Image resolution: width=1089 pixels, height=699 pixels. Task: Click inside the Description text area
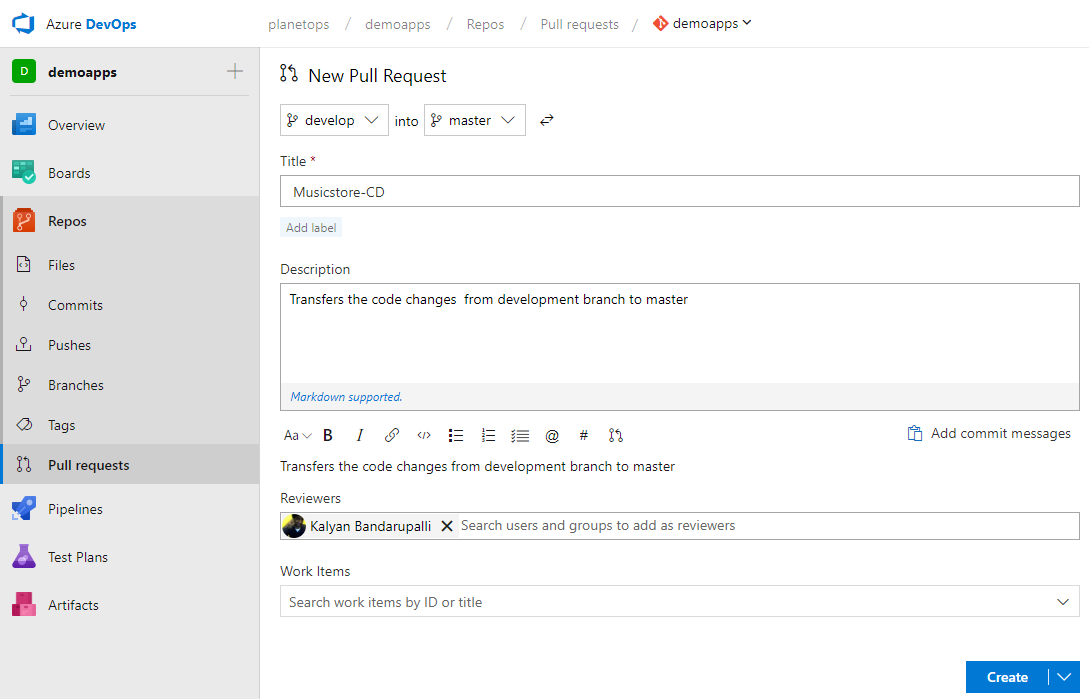(x=679, y=334)
